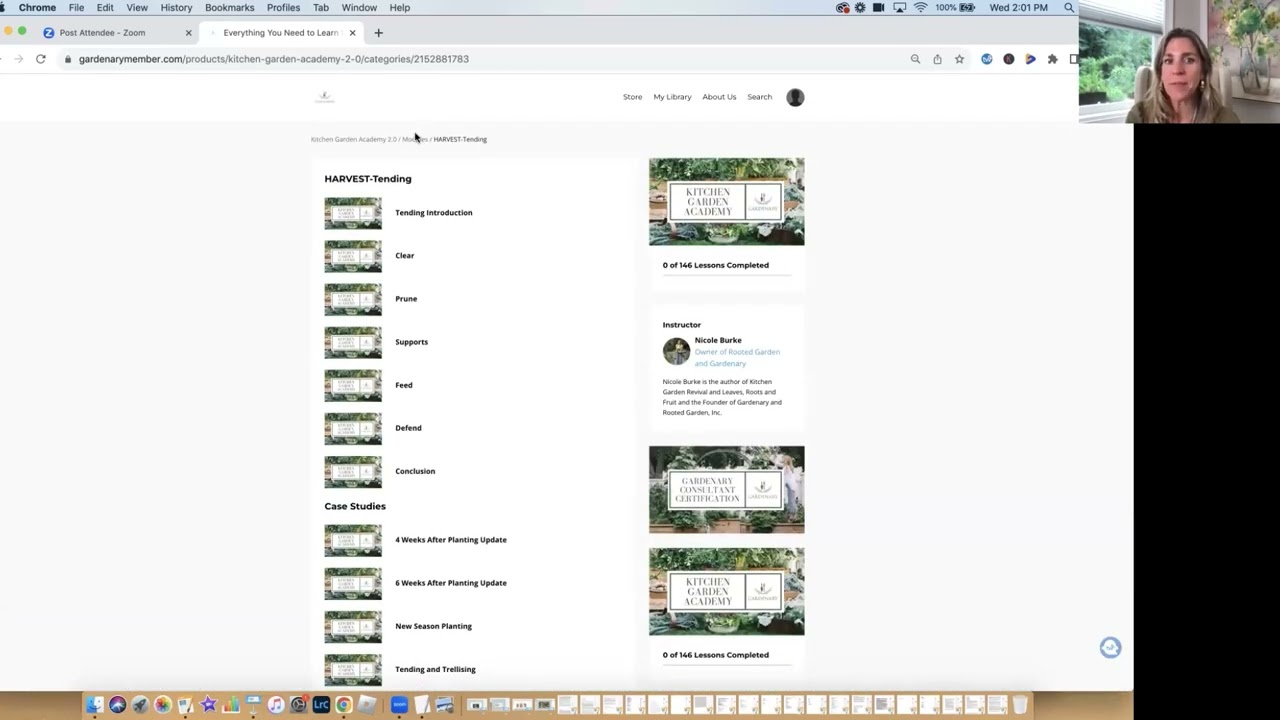Go to Store in site navigation

(x=632, y=97)
